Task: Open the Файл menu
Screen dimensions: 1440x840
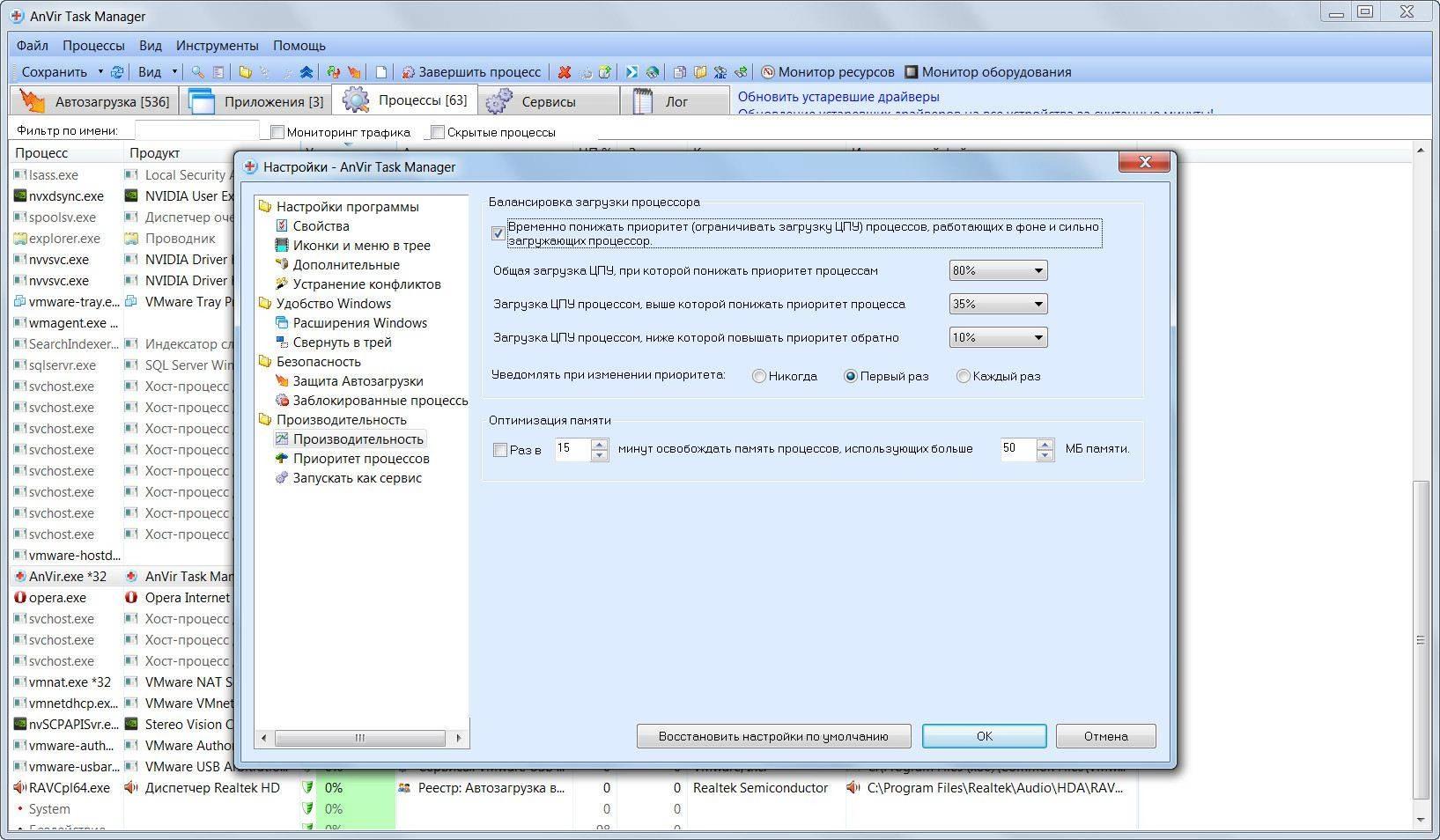Action: coord(33,46)
